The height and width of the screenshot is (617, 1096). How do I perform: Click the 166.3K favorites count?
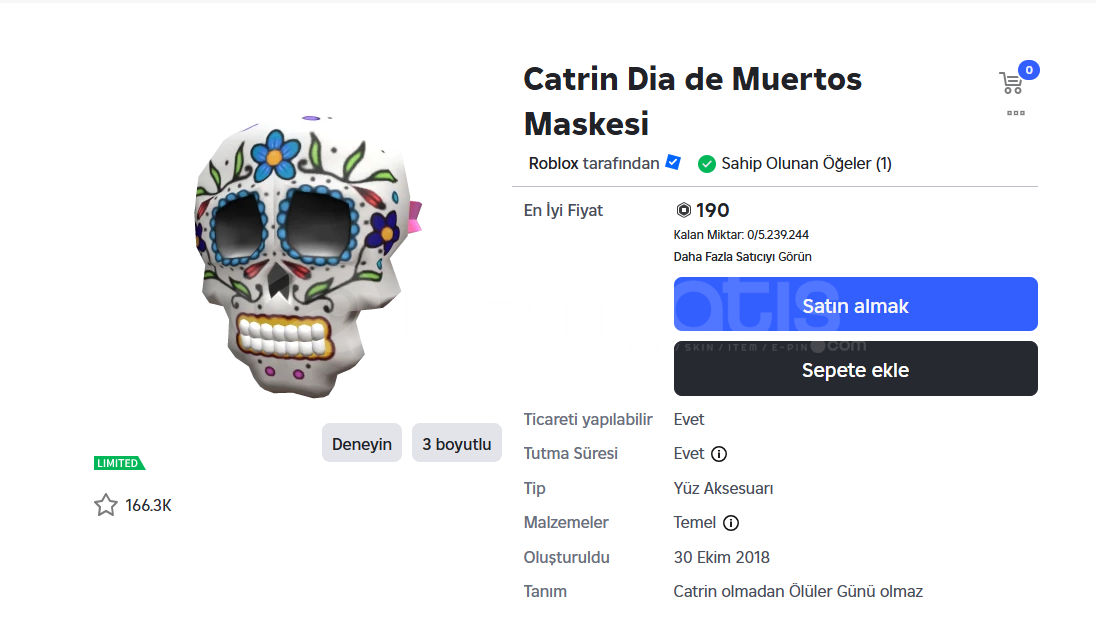(x=149, y=505)
